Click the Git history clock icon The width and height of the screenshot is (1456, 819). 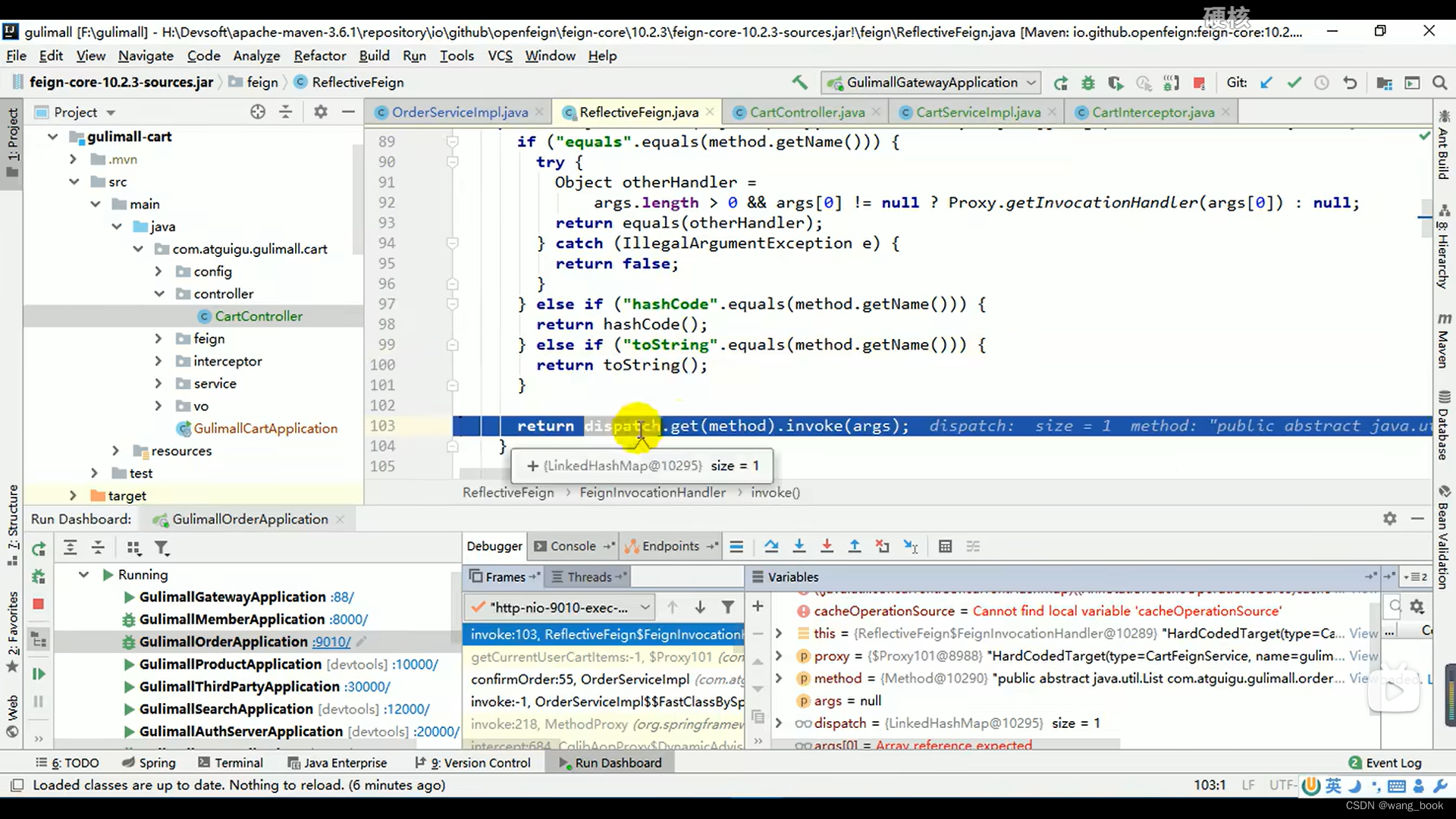pos(1321,83)
